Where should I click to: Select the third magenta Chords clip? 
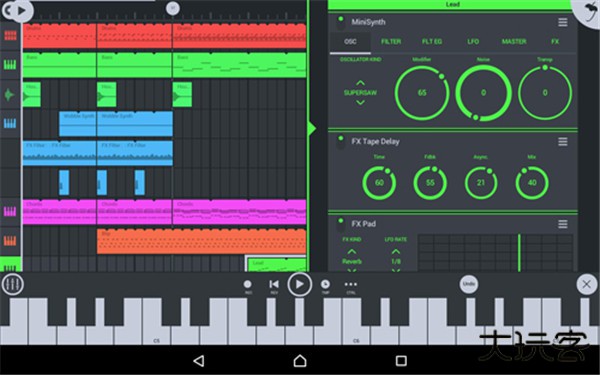click(239, 212)
